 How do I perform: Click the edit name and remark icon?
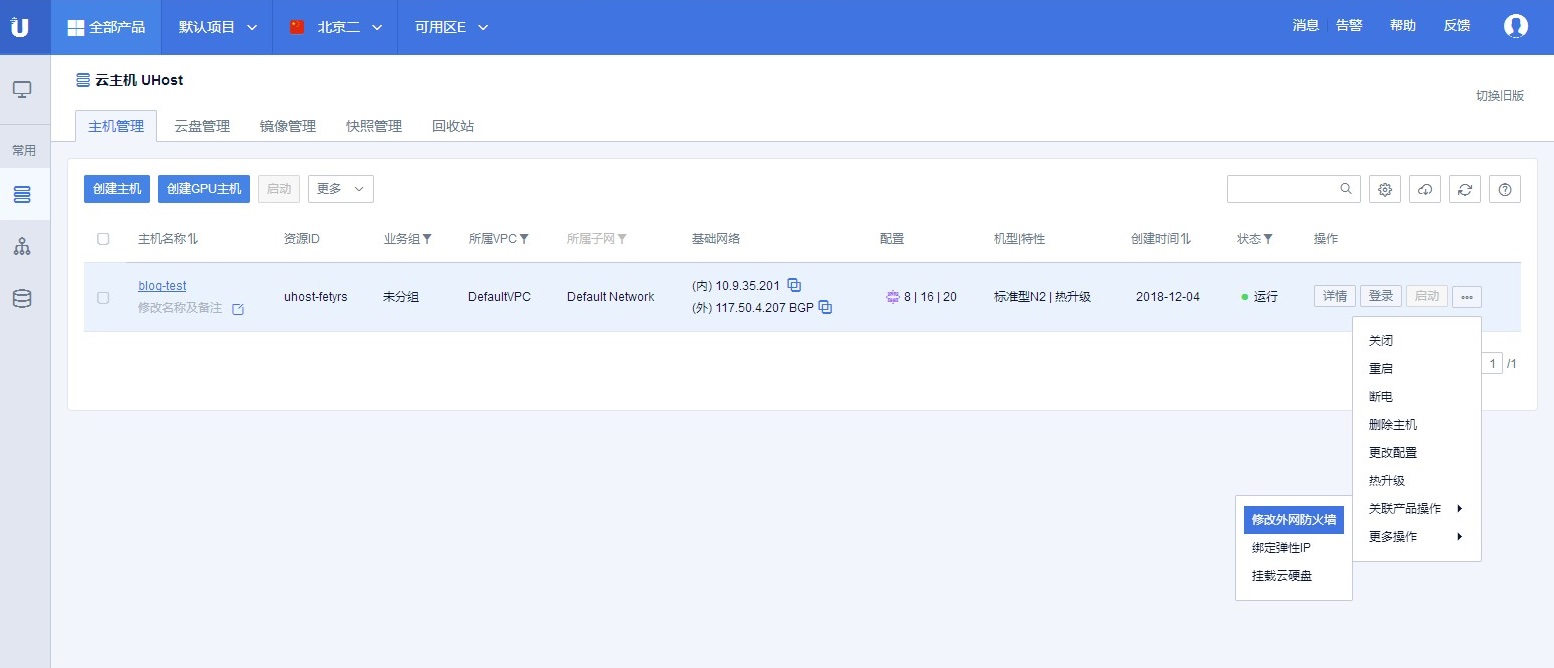tap(238, 309)
